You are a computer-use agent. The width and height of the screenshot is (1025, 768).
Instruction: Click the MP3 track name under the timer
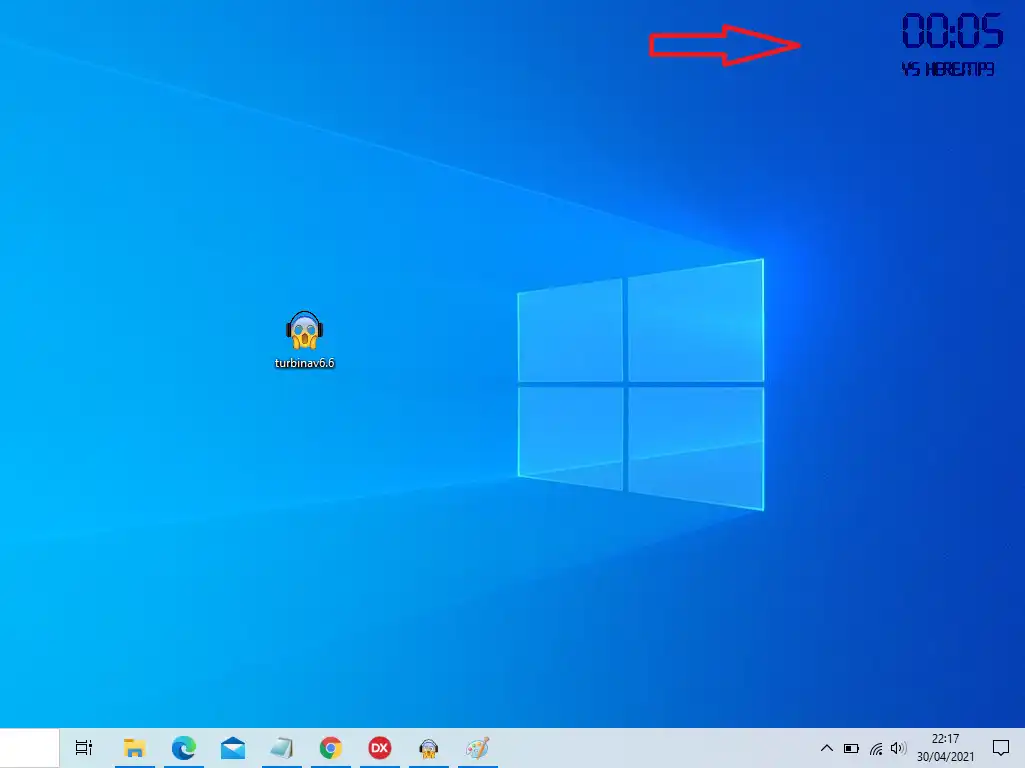[948, 69]
